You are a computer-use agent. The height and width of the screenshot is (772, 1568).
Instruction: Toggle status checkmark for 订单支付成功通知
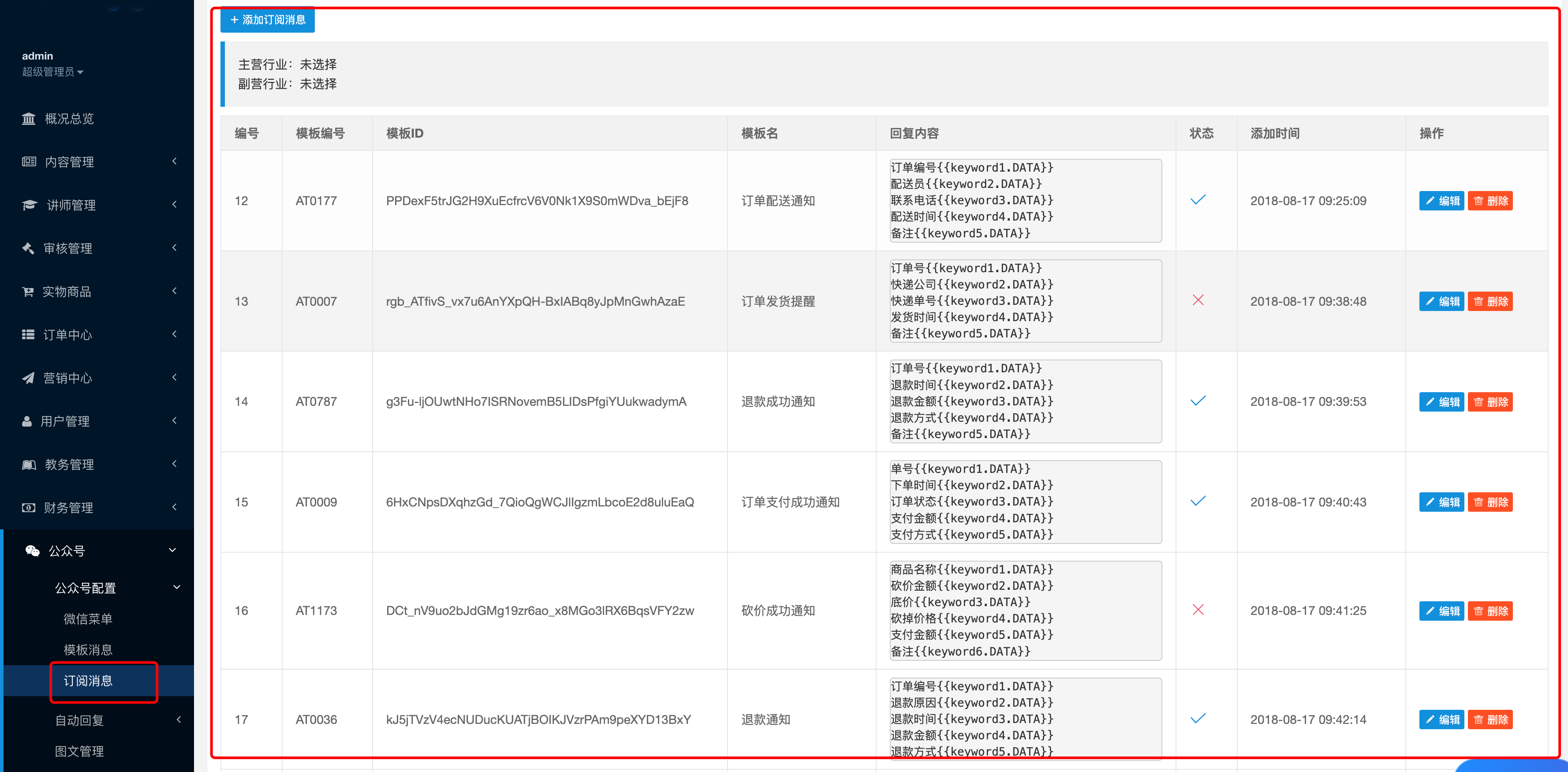[x=1197, y=501]
